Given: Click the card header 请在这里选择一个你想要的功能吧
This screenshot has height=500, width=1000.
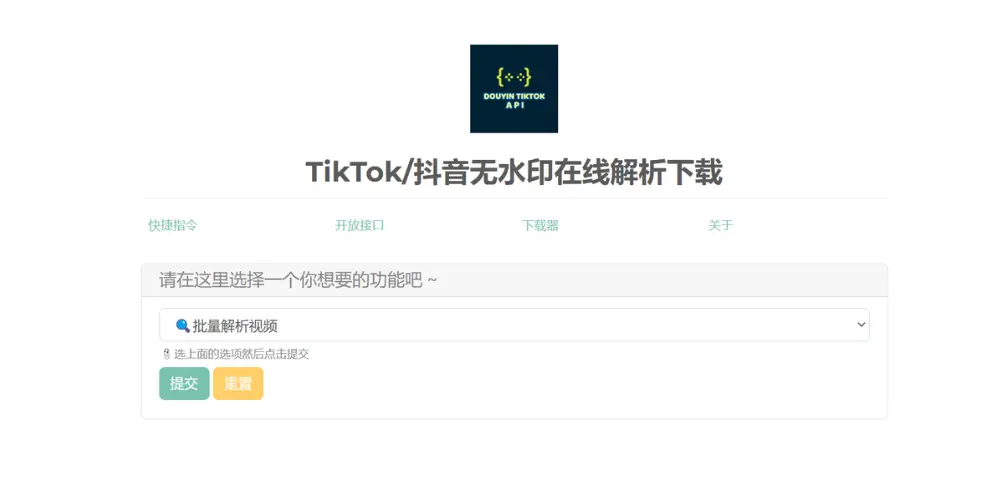Looking at the screenshot, I should [x=298, y=280].
